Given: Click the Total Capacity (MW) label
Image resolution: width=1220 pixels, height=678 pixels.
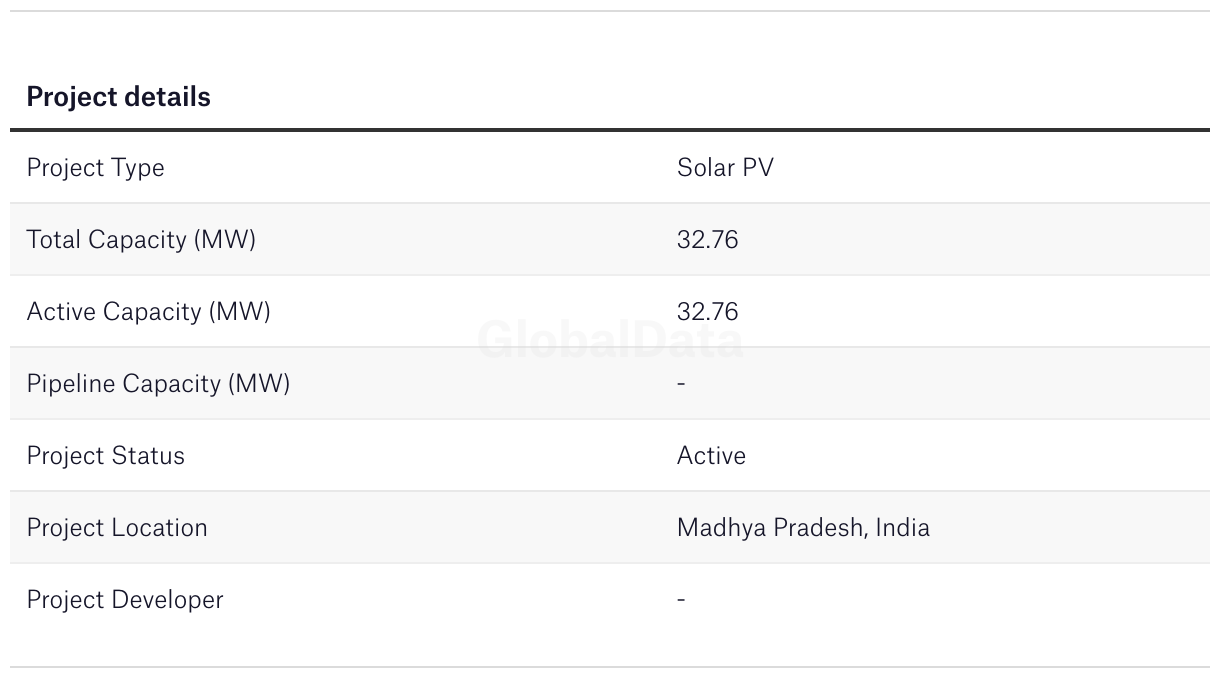Looking at the screenshot, I should click(141, 240).
